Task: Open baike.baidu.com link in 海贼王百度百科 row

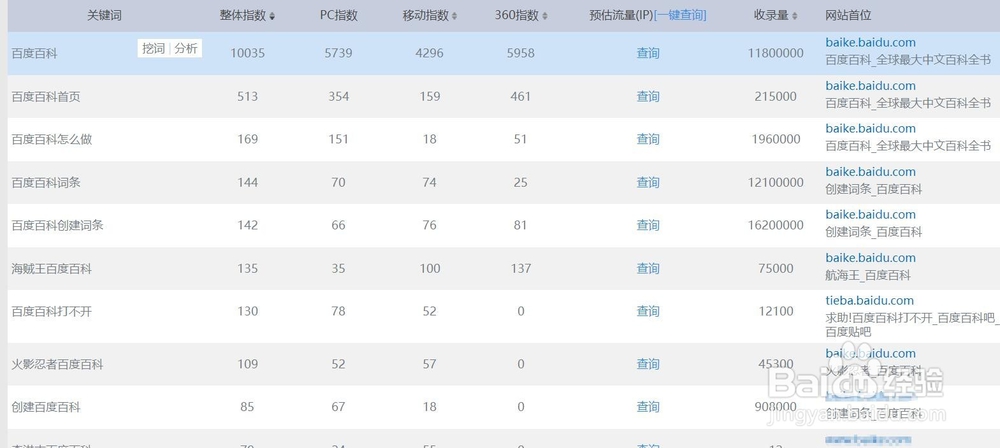Action: click(x=870, y=258)
